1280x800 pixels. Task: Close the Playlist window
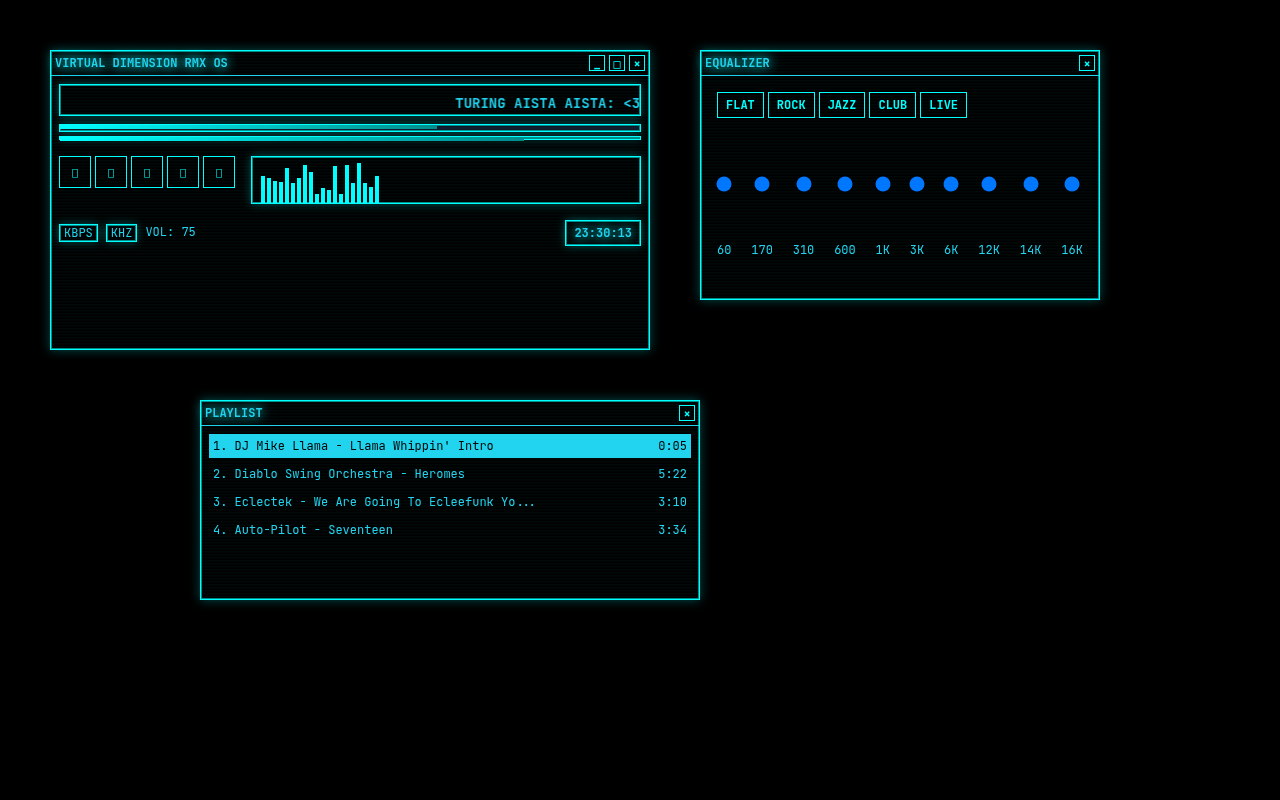pyautogui.click(x=687, y=413)
